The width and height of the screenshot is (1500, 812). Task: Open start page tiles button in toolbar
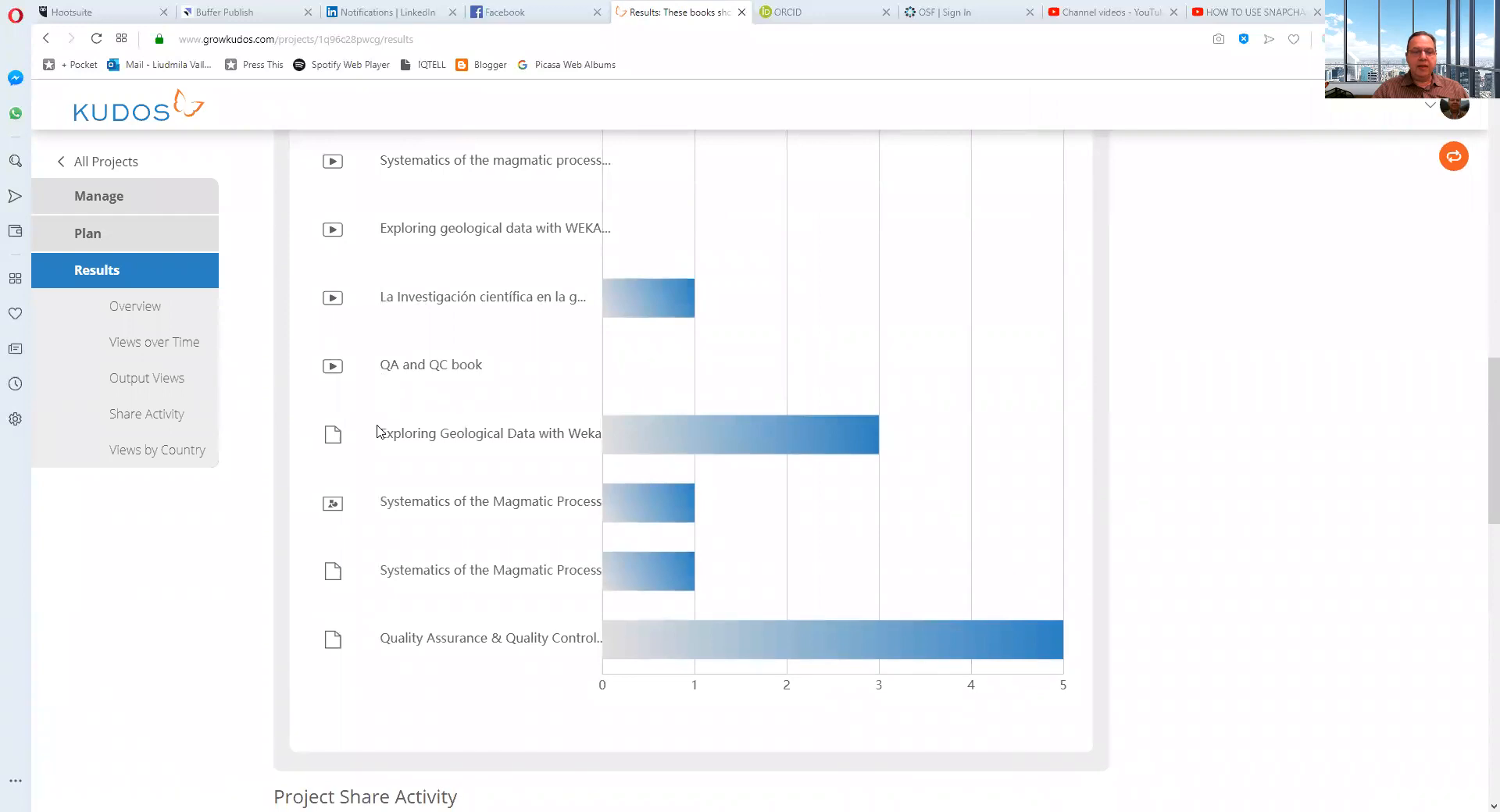121,38
